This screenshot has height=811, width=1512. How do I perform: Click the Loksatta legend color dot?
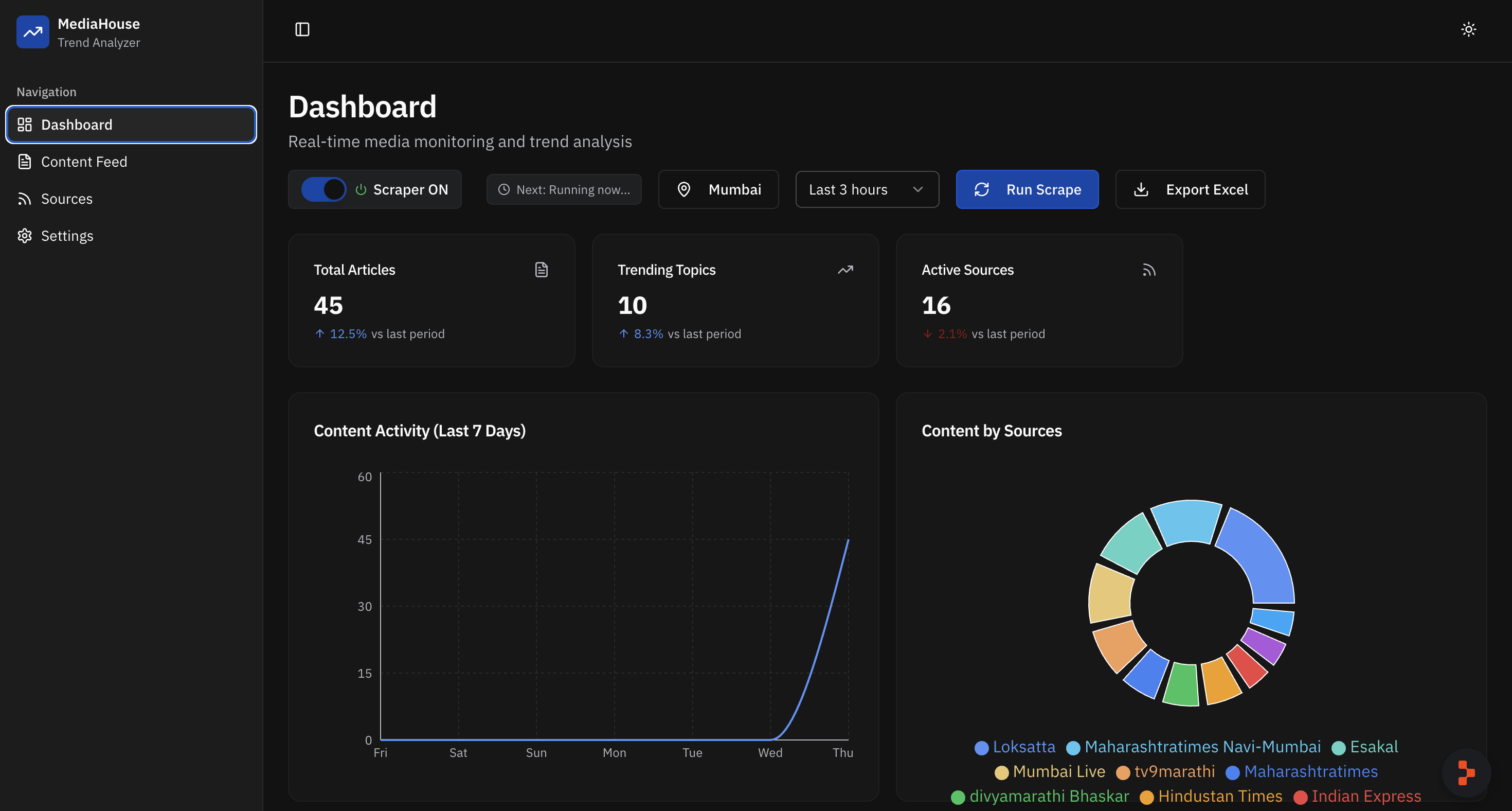coord(981,748)
